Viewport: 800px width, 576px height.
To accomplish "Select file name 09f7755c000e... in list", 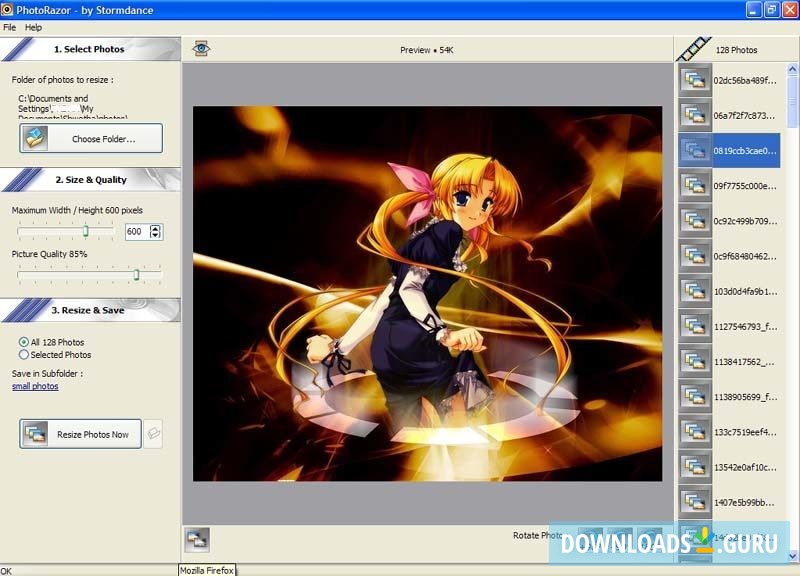I will tap(745, 186).
